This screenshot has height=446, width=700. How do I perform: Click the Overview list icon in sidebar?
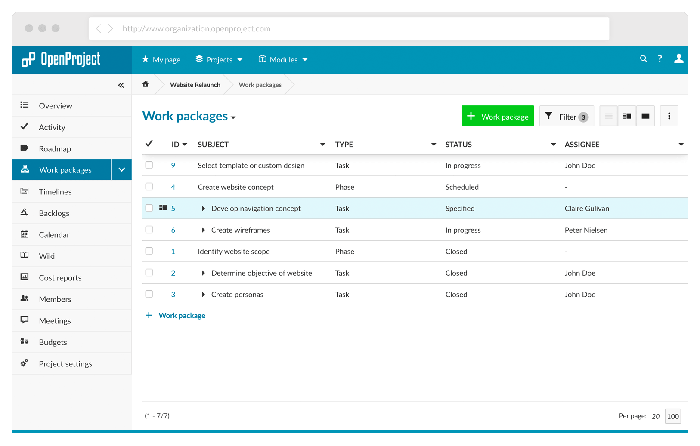click(x=25, y=105)
